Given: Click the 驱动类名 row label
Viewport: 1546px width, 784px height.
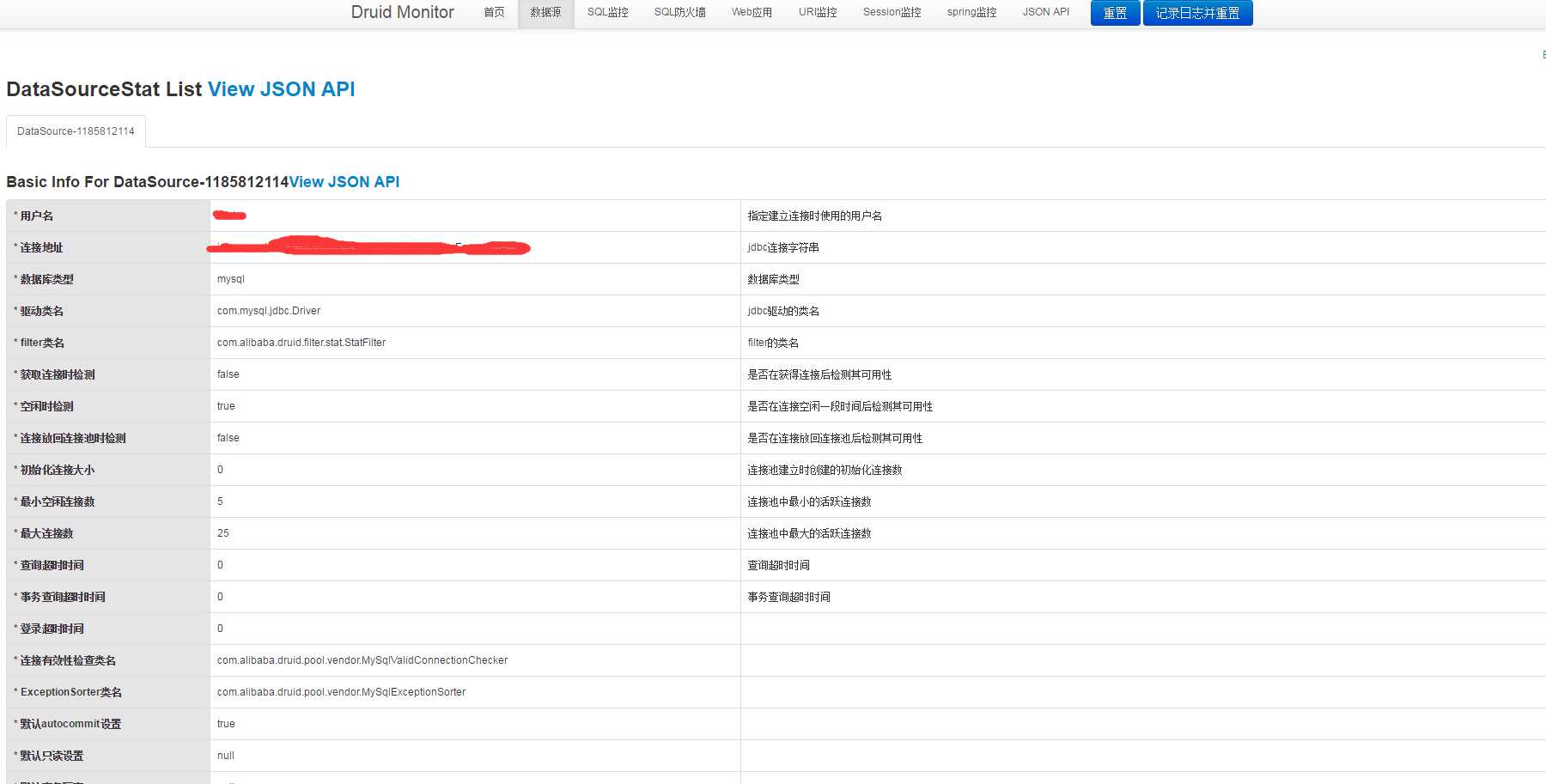Looking at the screenshot, I should click(x=41, y=311).
